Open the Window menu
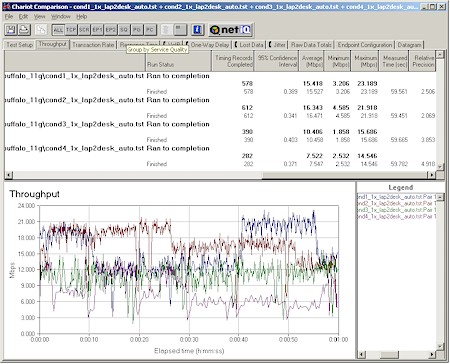Screen dimensions: 450x364 pyautogui.click(x=61, y=16)
